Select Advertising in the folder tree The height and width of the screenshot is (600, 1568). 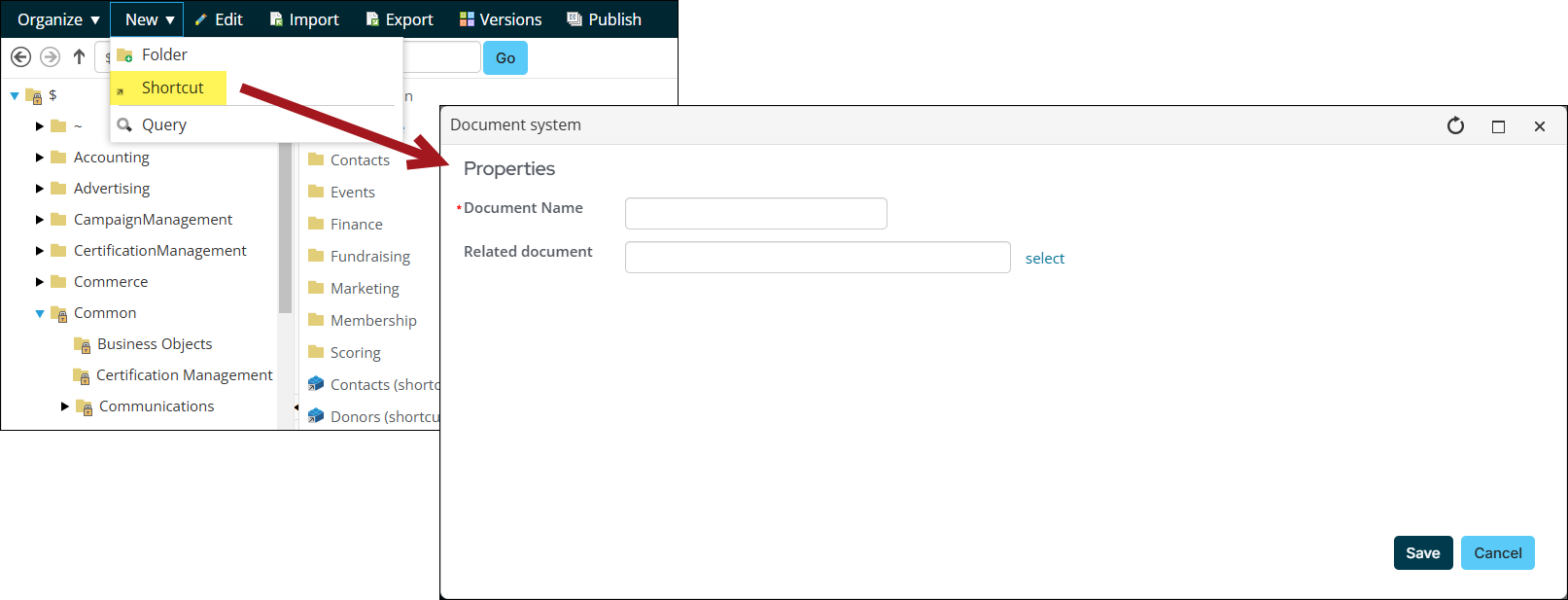[x=112, y=189]
